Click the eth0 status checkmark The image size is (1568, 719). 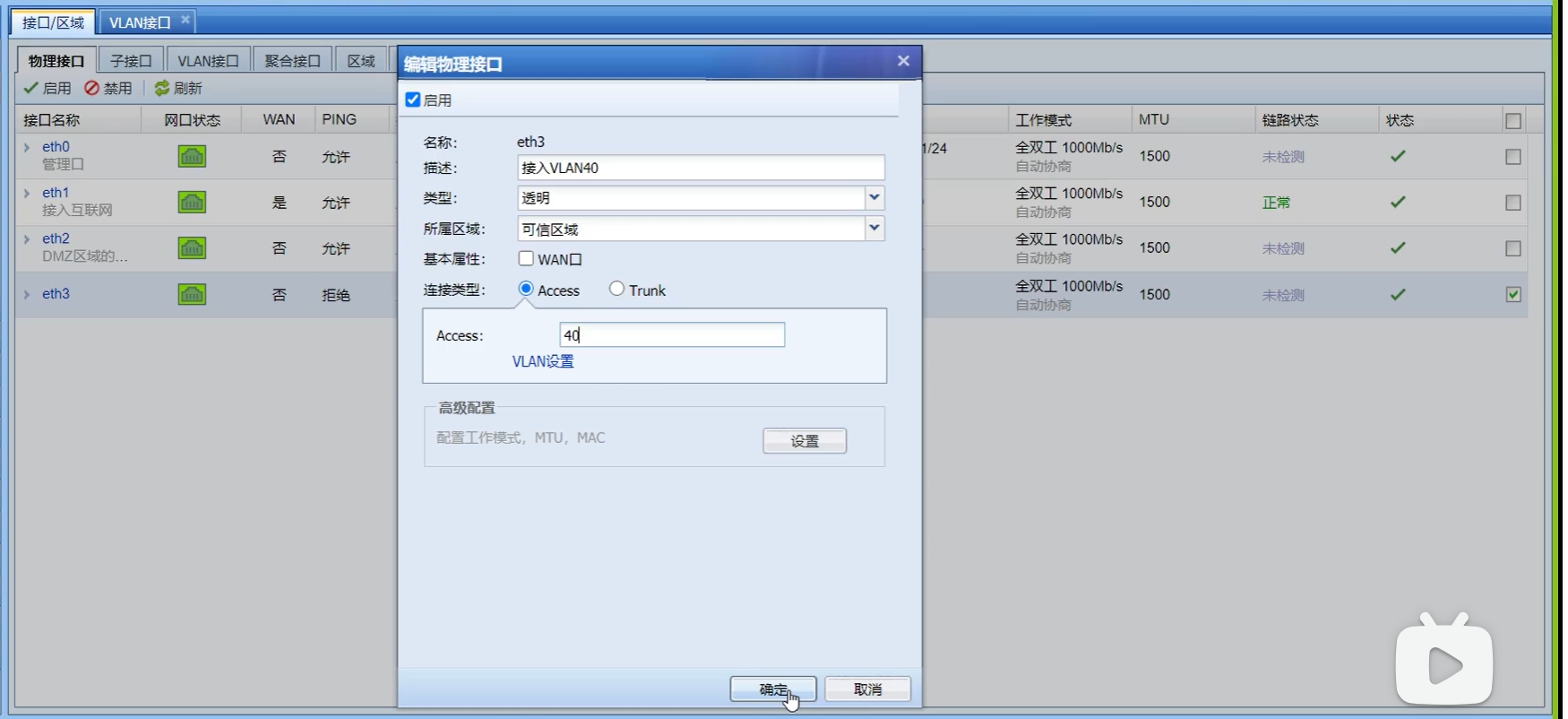1398,156
